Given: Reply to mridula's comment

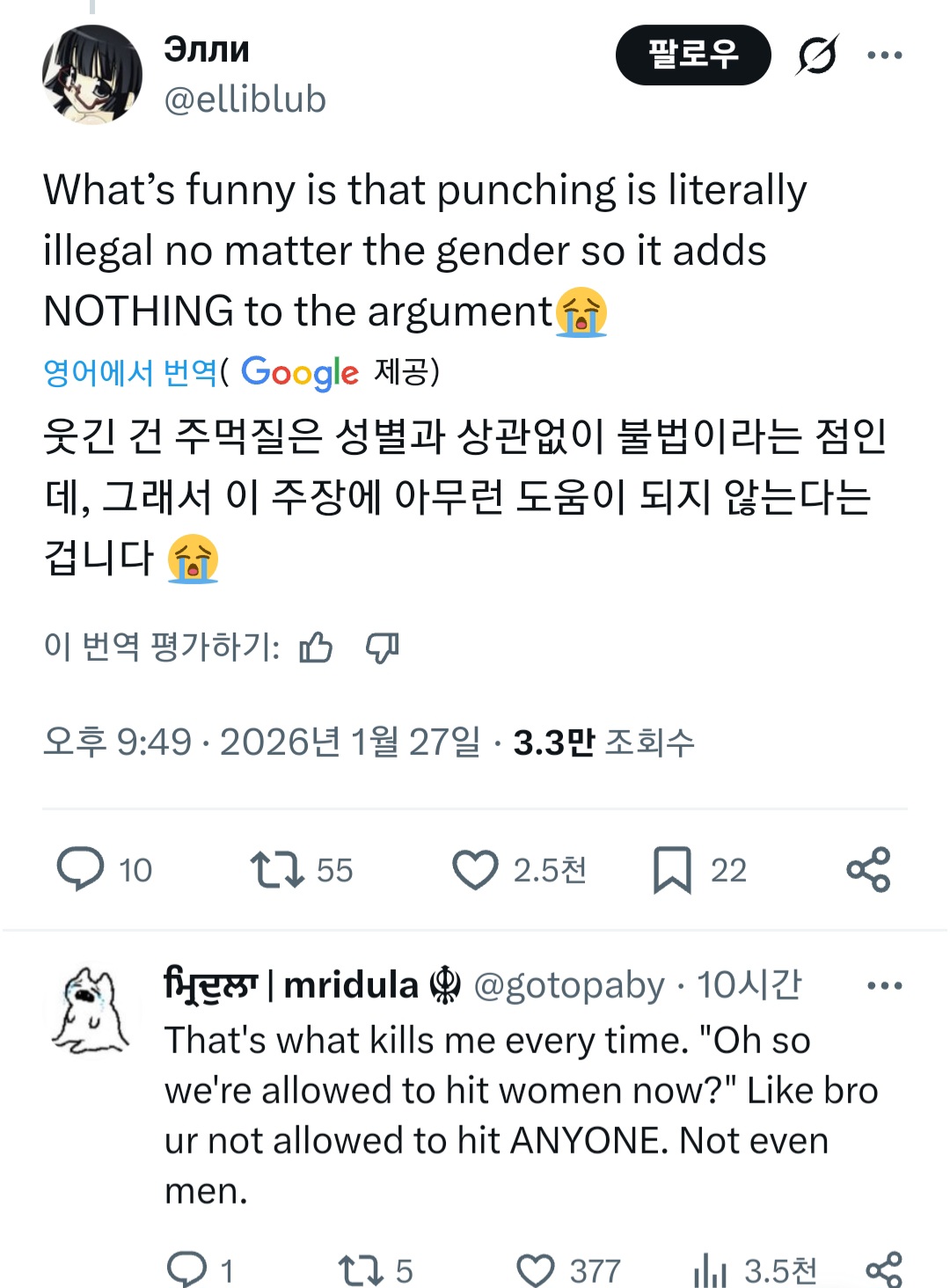Looking at the screenshot, I should [x=186, y=1270].
